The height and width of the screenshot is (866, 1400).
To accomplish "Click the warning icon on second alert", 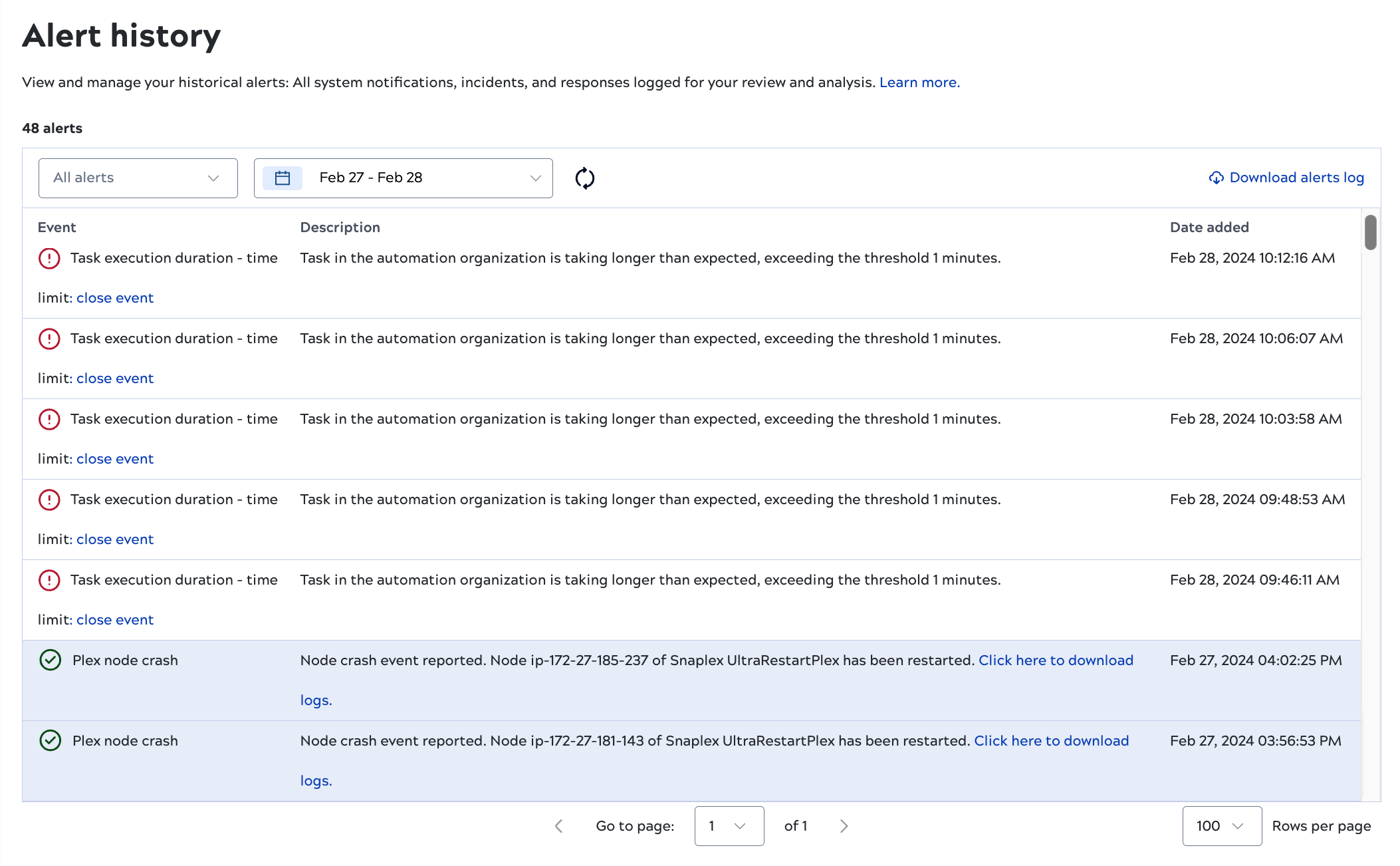I will tap(49, 338).
